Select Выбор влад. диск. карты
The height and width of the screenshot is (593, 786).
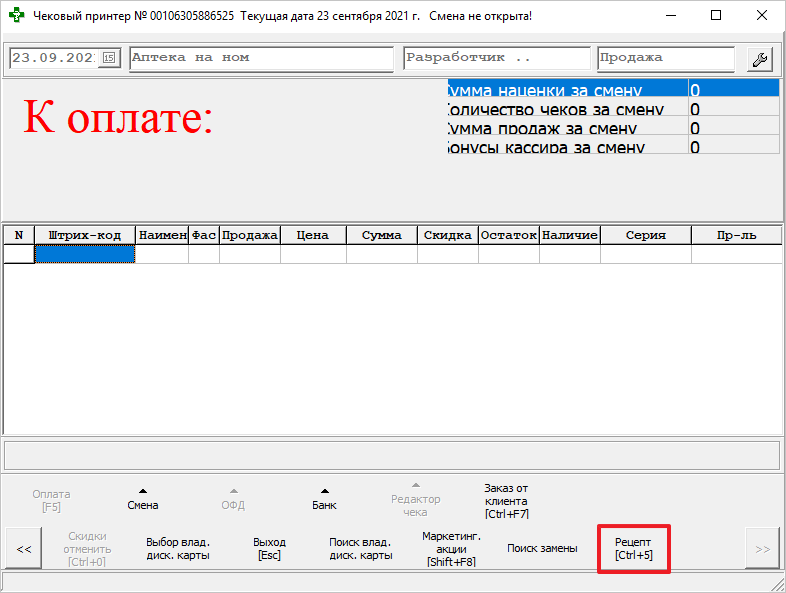(x=178, y=548)
